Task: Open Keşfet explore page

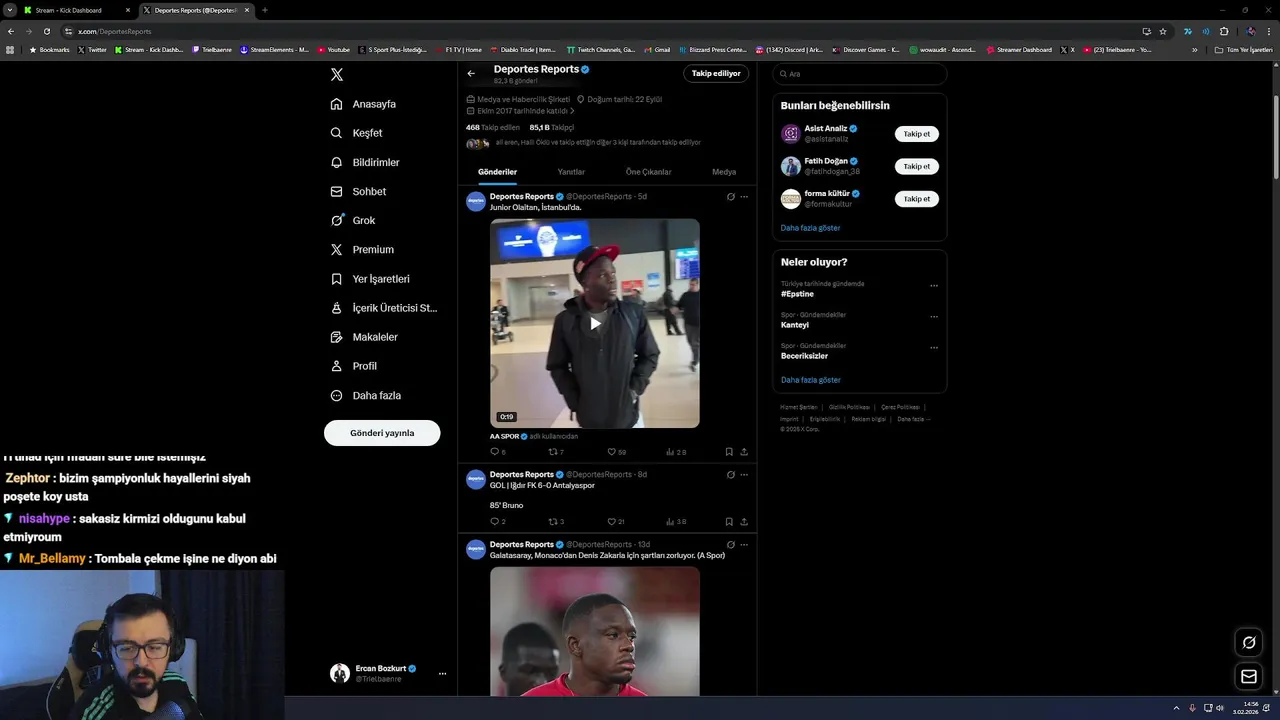Action: coord(357,133)
